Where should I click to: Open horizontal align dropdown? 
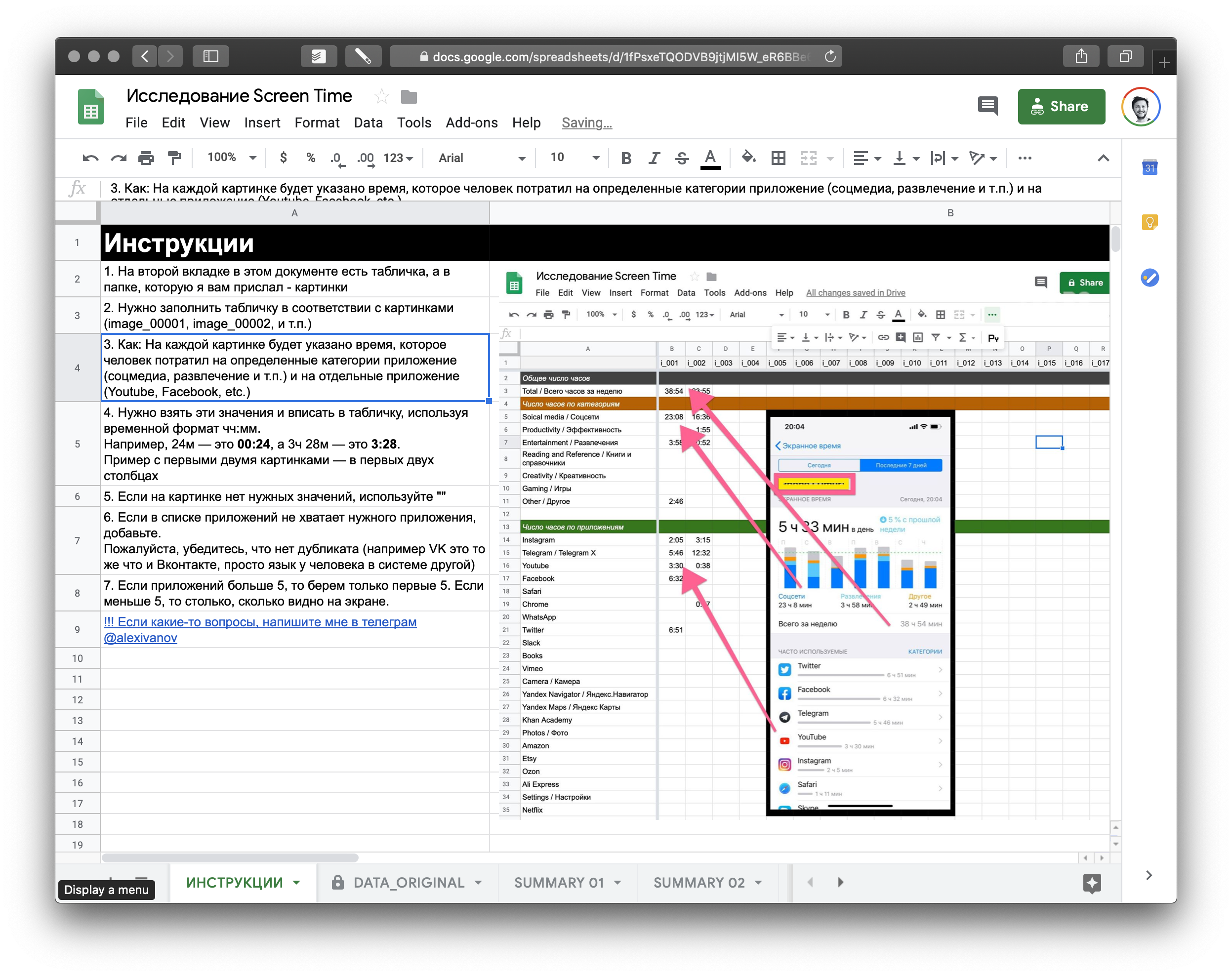[x=866, y=158]
